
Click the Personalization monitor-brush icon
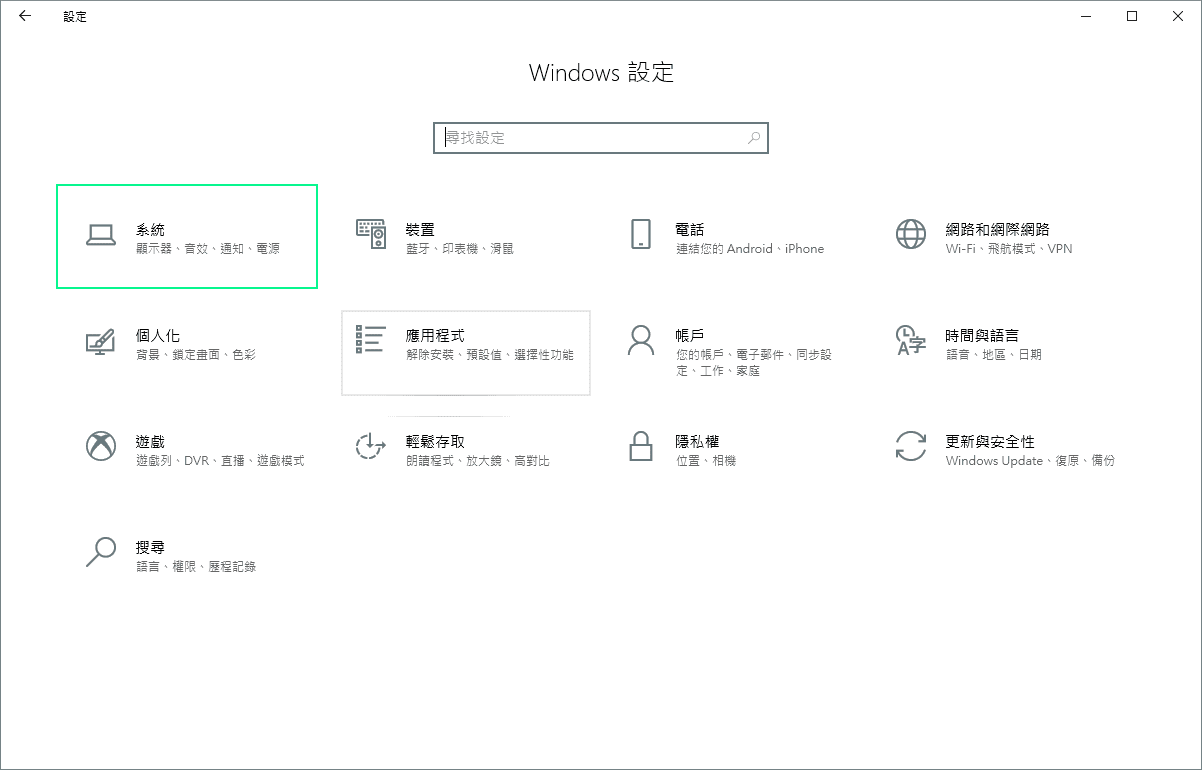pos(101,341)
